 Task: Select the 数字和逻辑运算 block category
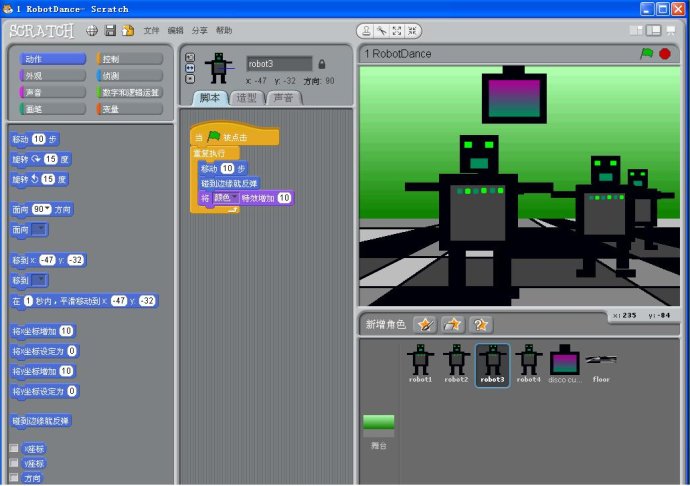click(x=130, y=92)
